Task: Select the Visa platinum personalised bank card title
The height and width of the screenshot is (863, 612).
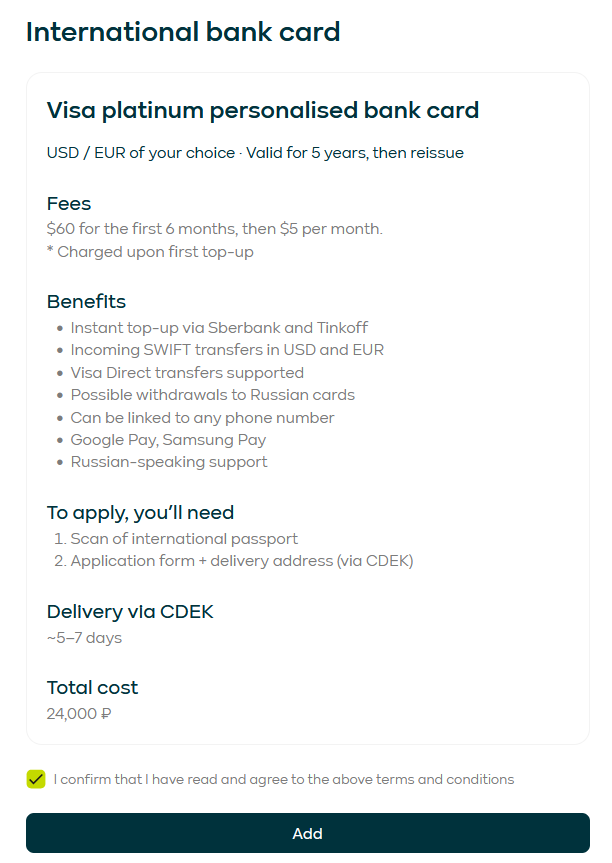Action: 263,110
